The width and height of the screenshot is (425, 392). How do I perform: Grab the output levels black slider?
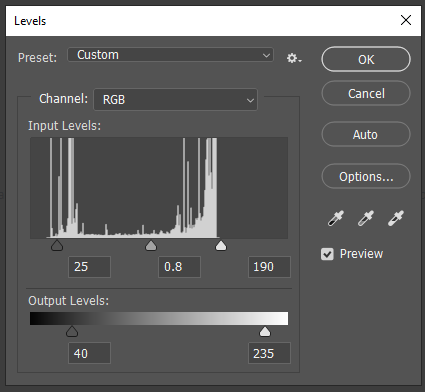click(x=72, y=332)
